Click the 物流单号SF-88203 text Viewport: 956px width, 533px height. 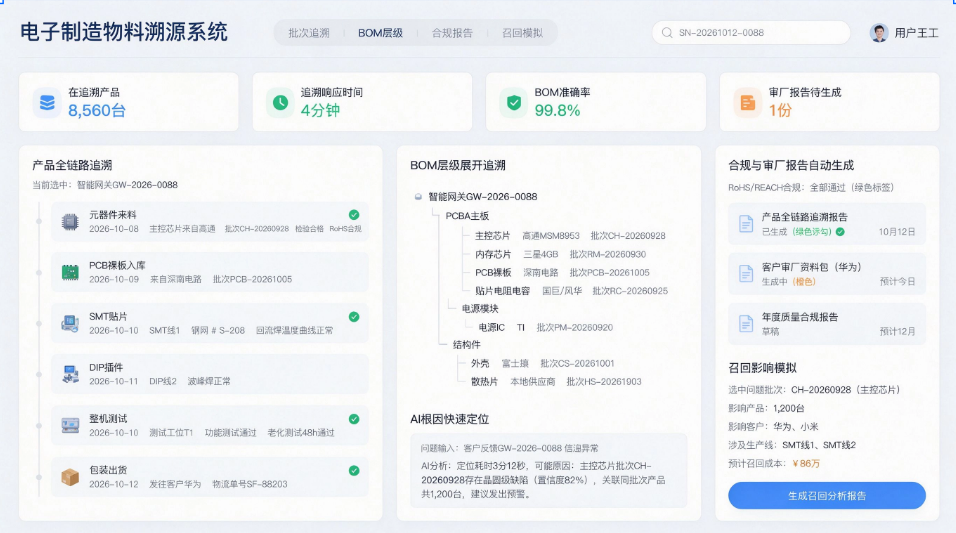pos(249,484)
